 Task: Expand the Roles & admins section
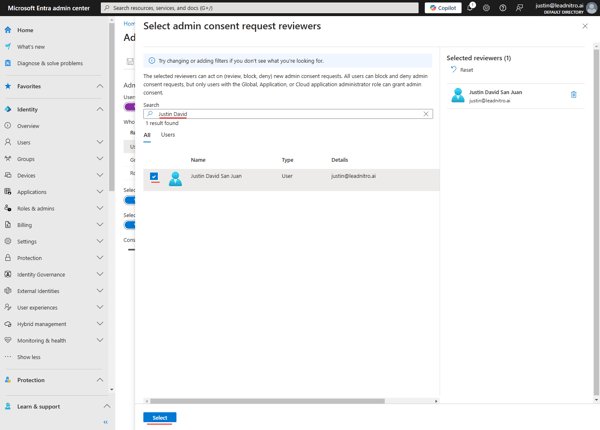click(100, 208)
